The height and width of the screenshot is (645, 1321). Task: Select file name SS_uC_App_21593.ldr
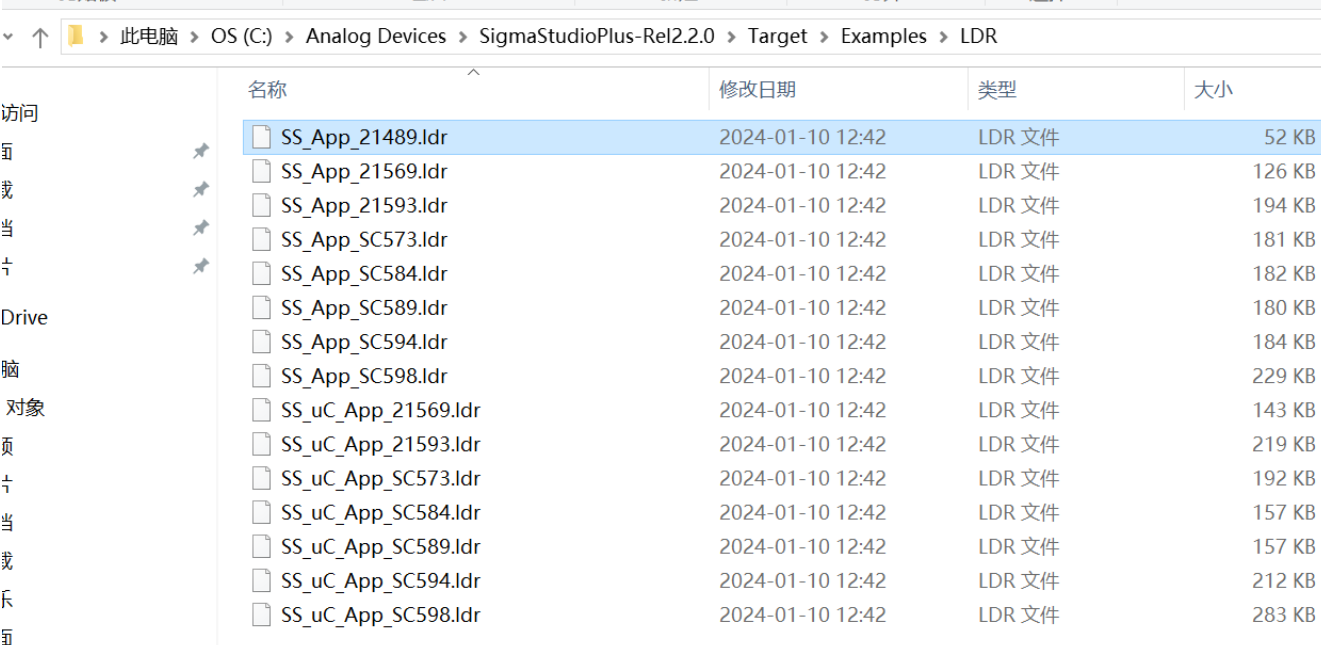click(x=381, y=443)
